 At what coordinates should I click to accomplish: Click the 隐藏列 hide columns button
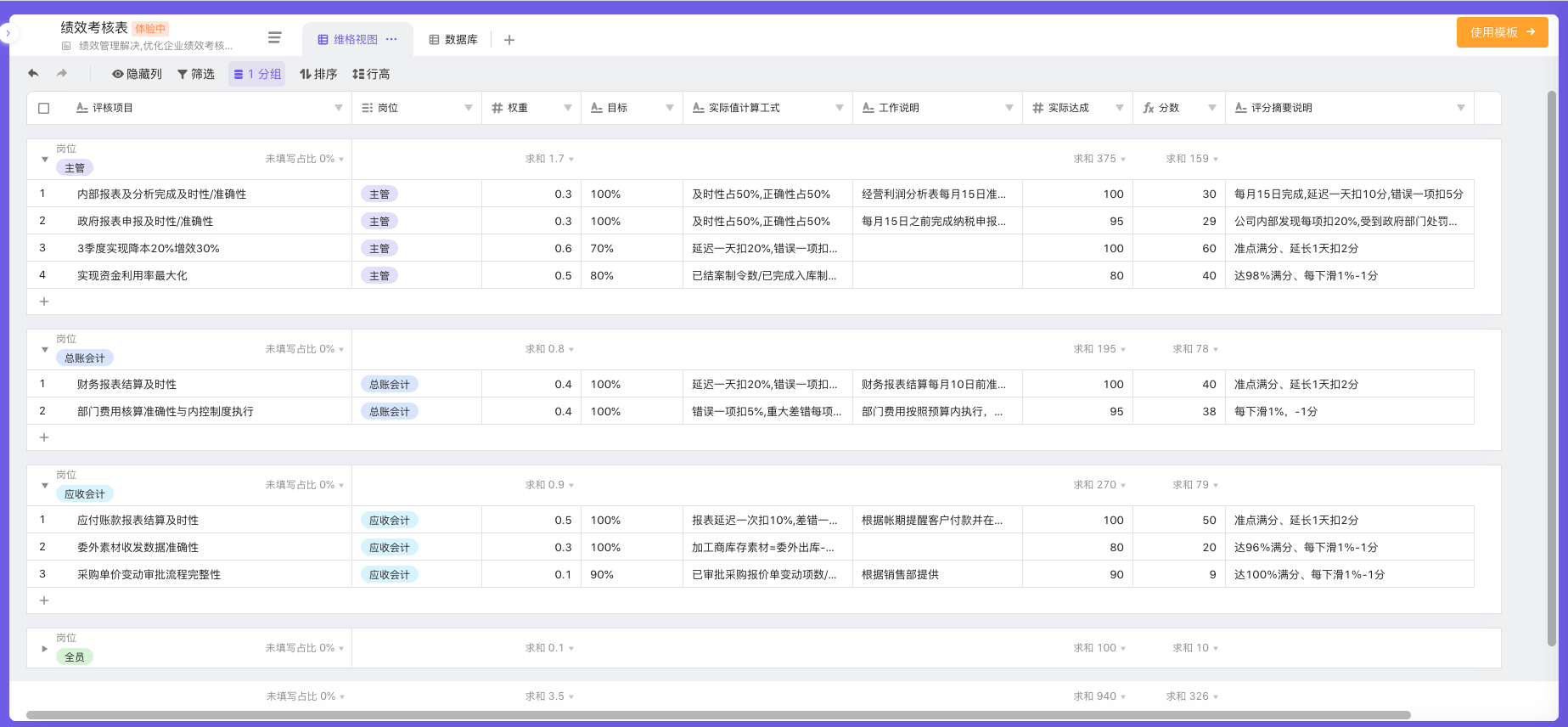[137, 74]
